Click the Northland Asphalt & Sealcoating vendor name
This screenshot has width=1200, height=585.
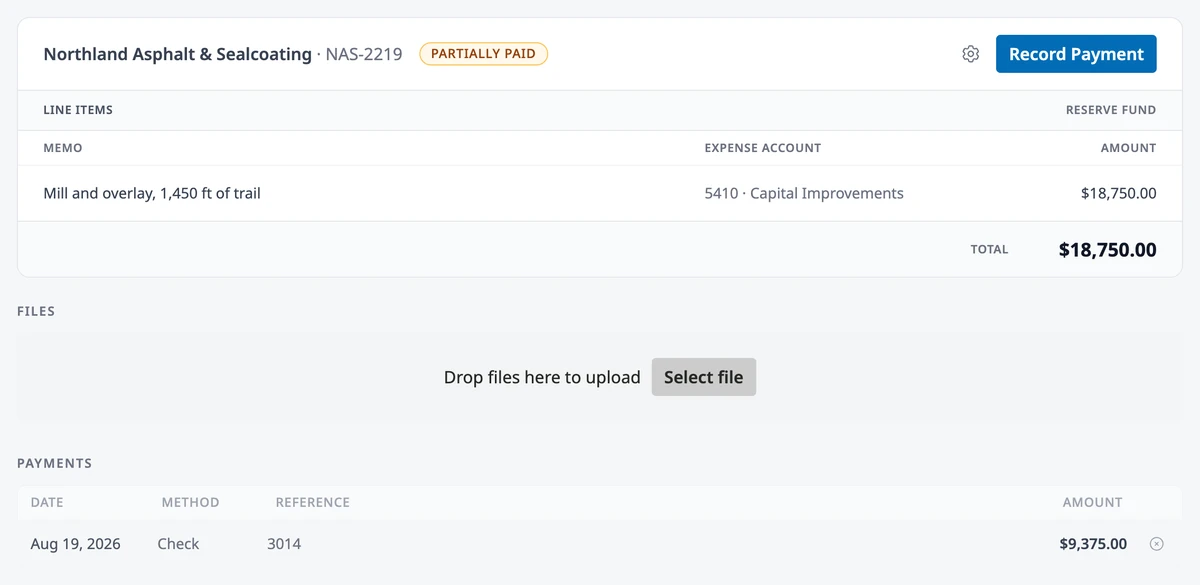point(178,54)
